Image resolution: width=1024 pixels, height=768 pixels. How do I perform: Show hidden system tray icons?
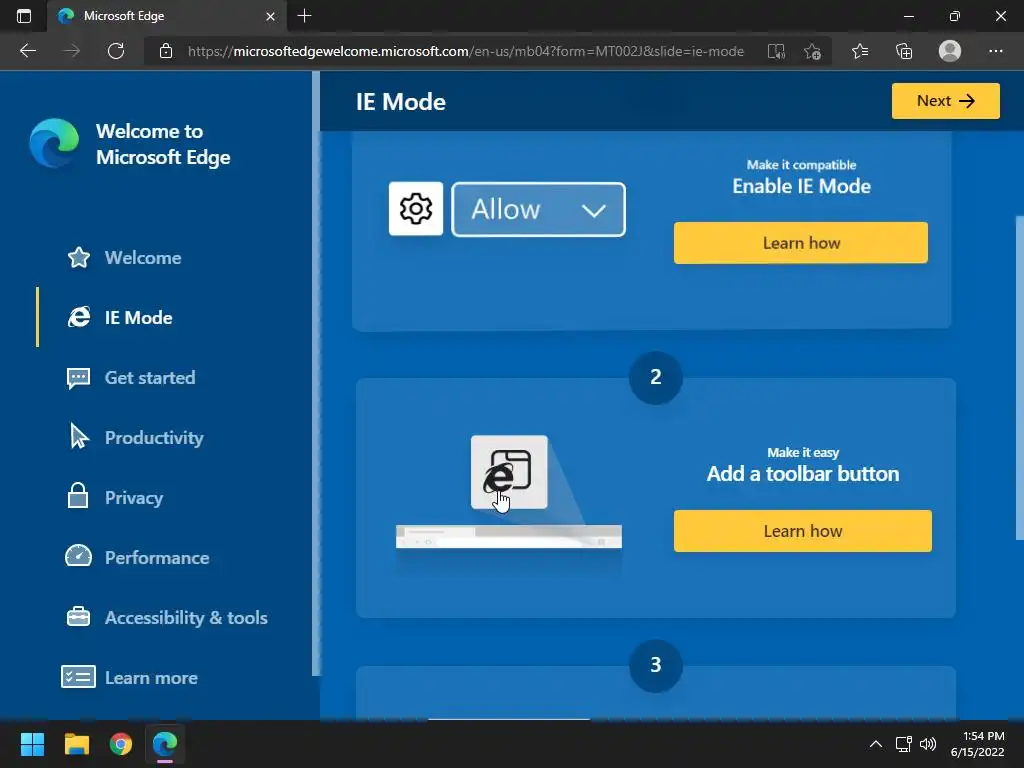(876, 744)
